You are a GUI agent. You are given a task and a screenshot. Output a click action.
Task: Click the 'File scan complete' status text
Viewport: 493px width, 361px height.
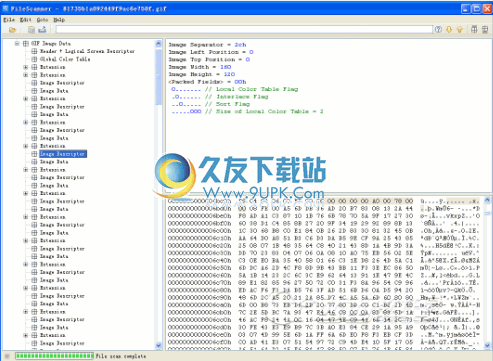pyautogui.click(x=121, y=356)
